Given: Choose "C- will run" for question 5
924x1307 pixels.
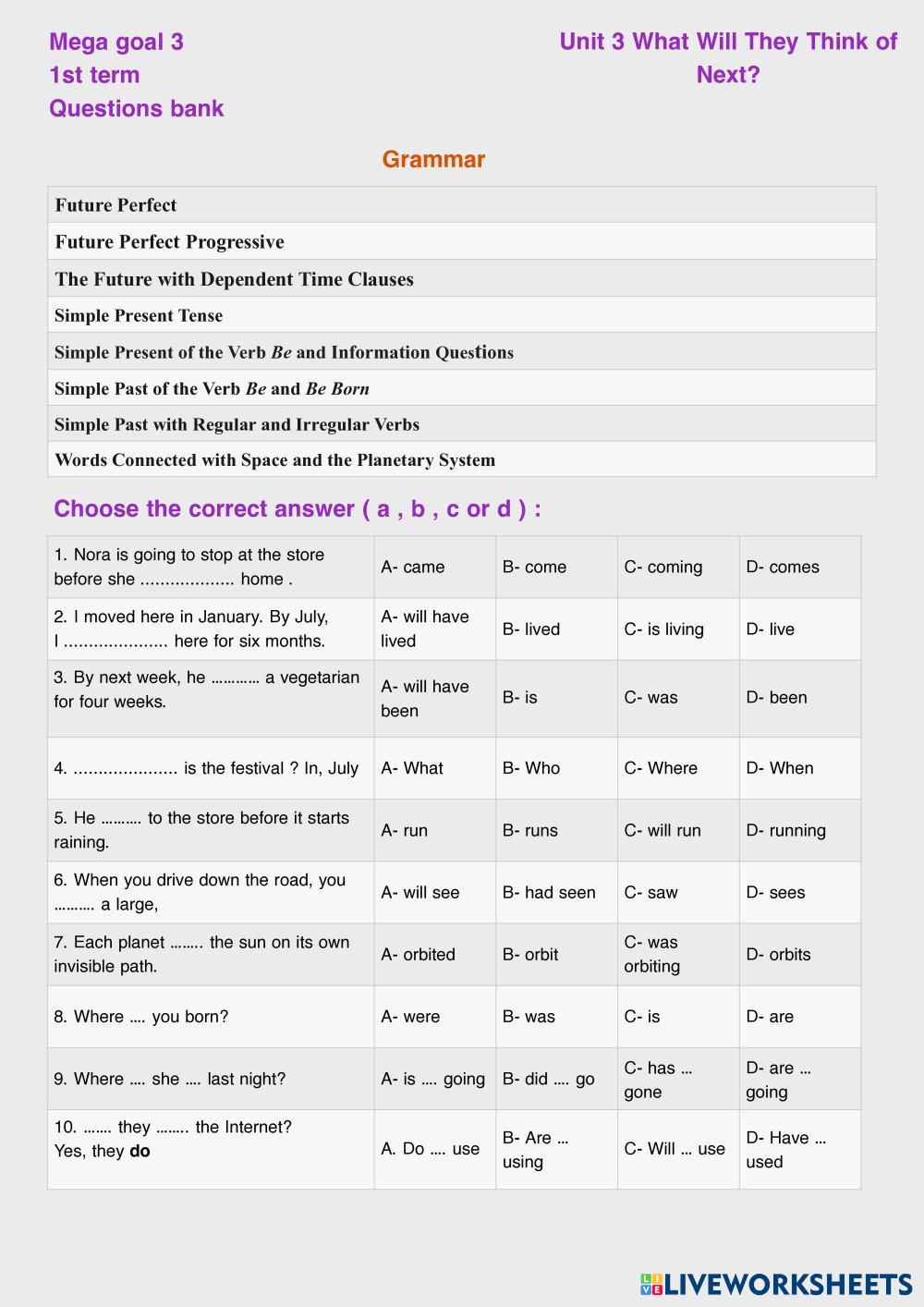Looking at the screenshot, I should point(662,830).
